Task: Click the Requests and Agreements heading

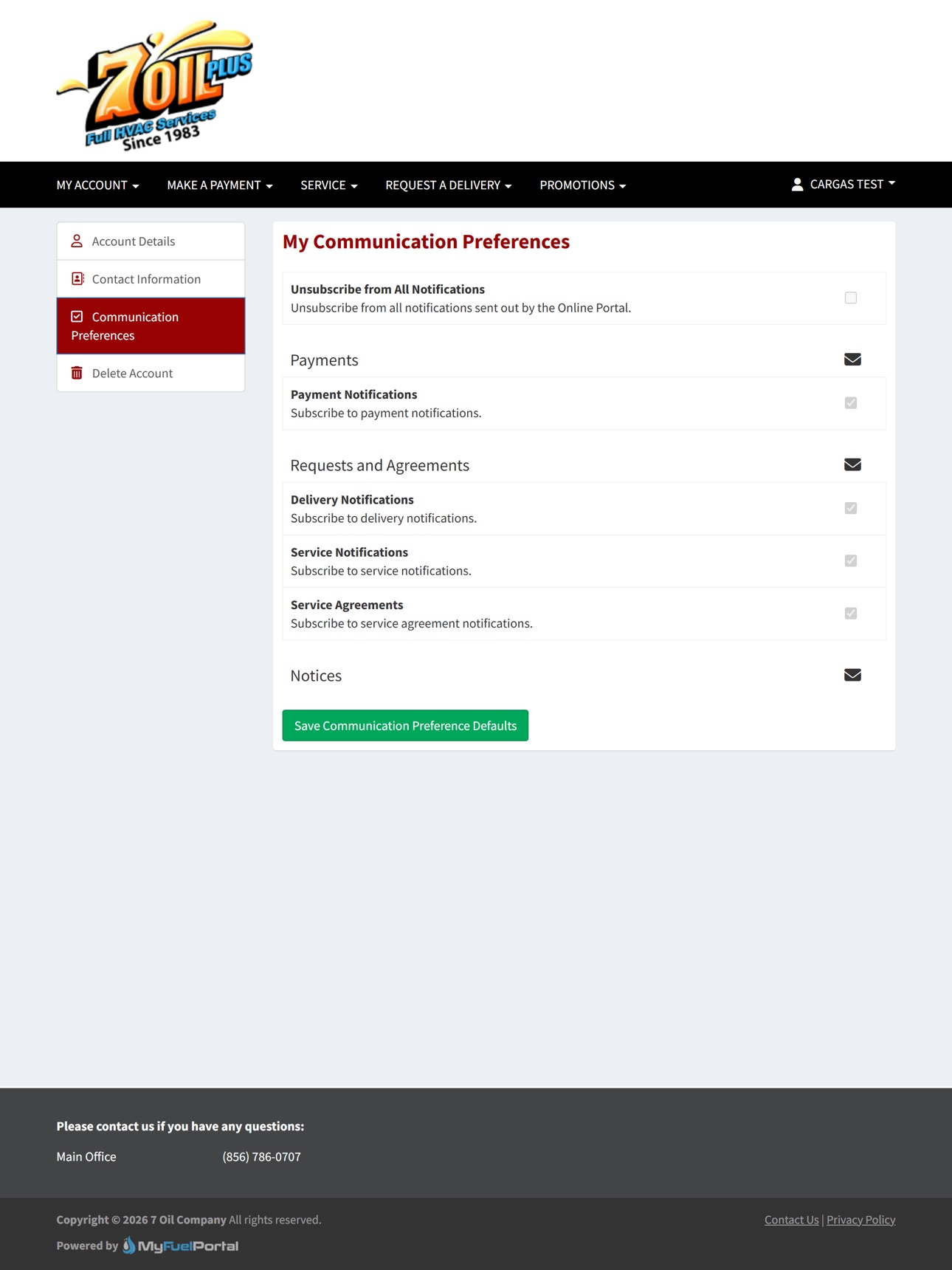Action: click(x=379, y=465)
